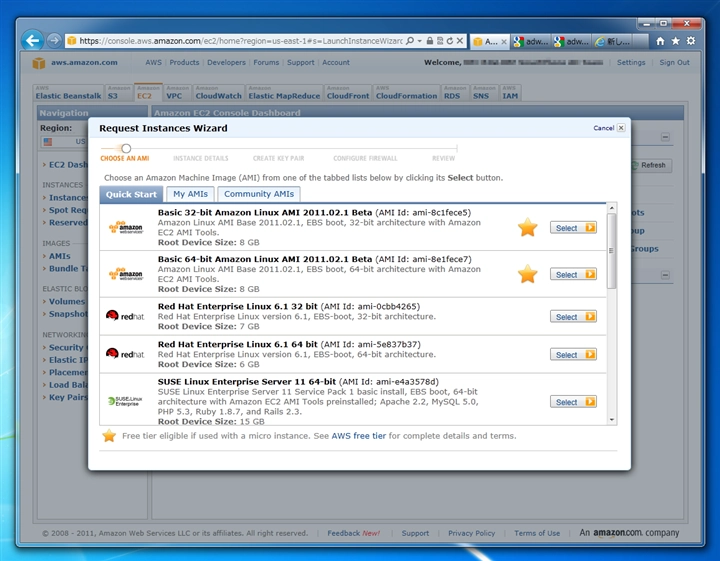Click the lock security icon in address bar
The image size is (720, 561).
point(429,41)
